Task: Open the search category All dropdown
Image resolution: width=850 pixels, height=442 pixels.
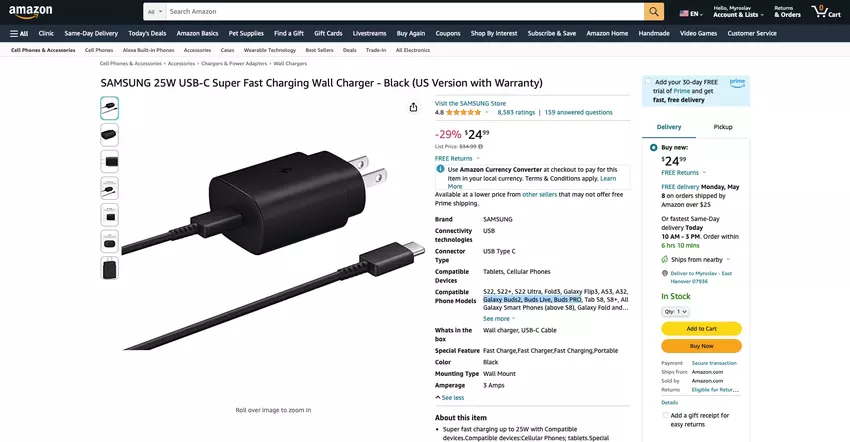Action: [x=155, y=11]
